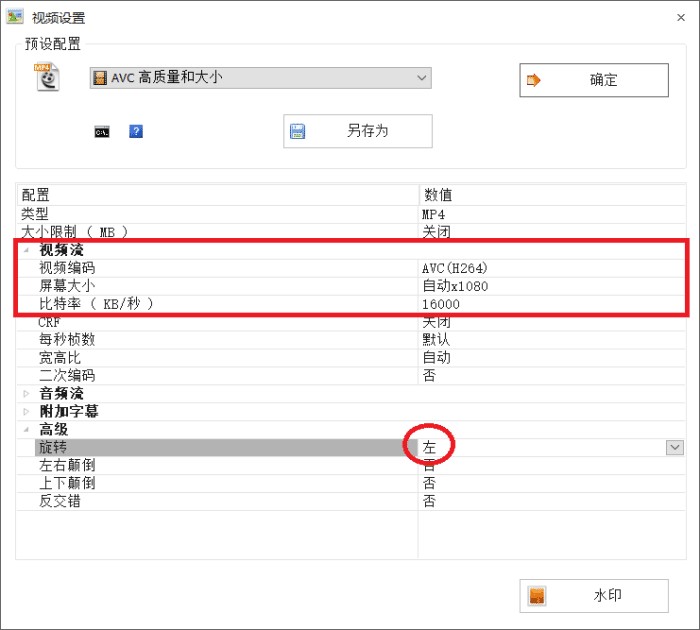The image size is (700, 630).
Task: Click the app icon in the title bar
Action: point(15,17)
